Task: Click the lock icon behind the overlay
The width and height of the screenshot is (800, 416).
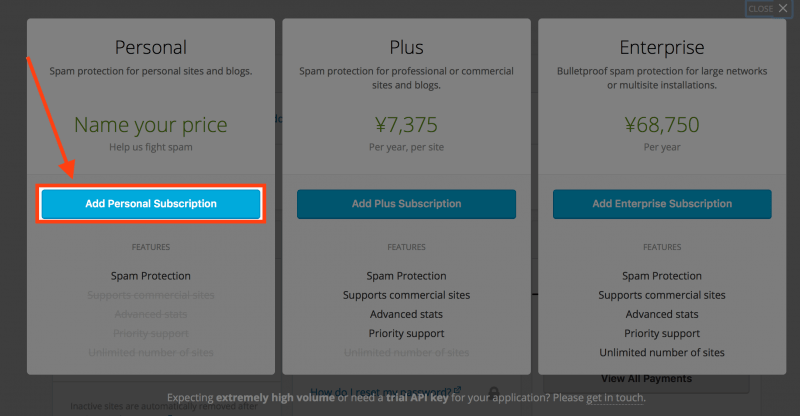Action: click(x=493, y=392)
